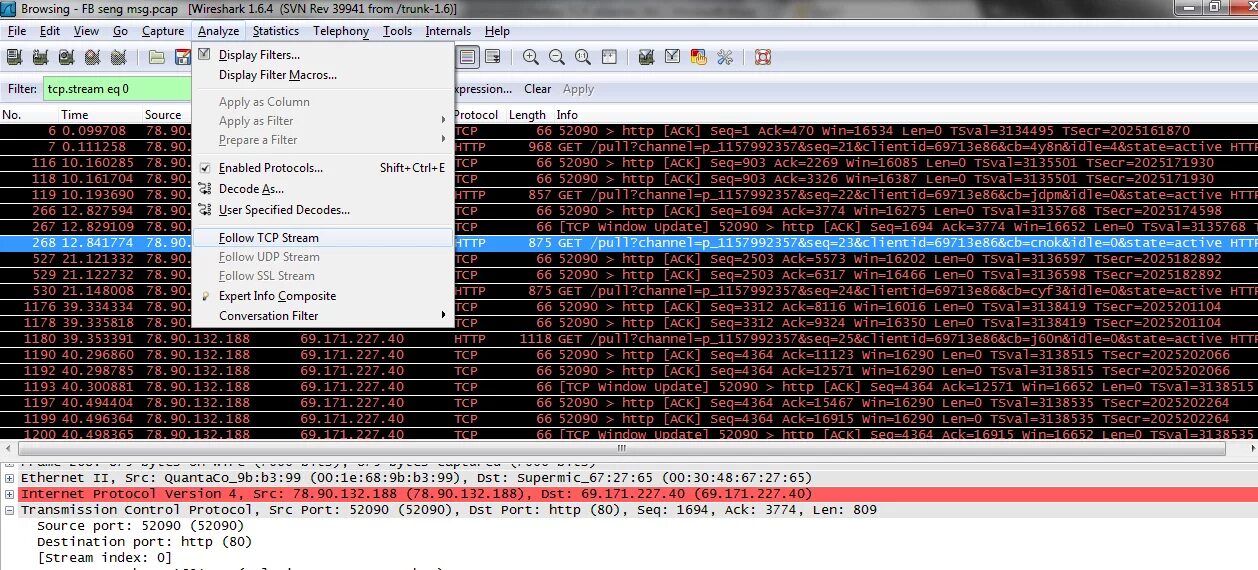1258x570 pixels.
Task: Click Source port: 52090 line
Action: tap(140, 526)
